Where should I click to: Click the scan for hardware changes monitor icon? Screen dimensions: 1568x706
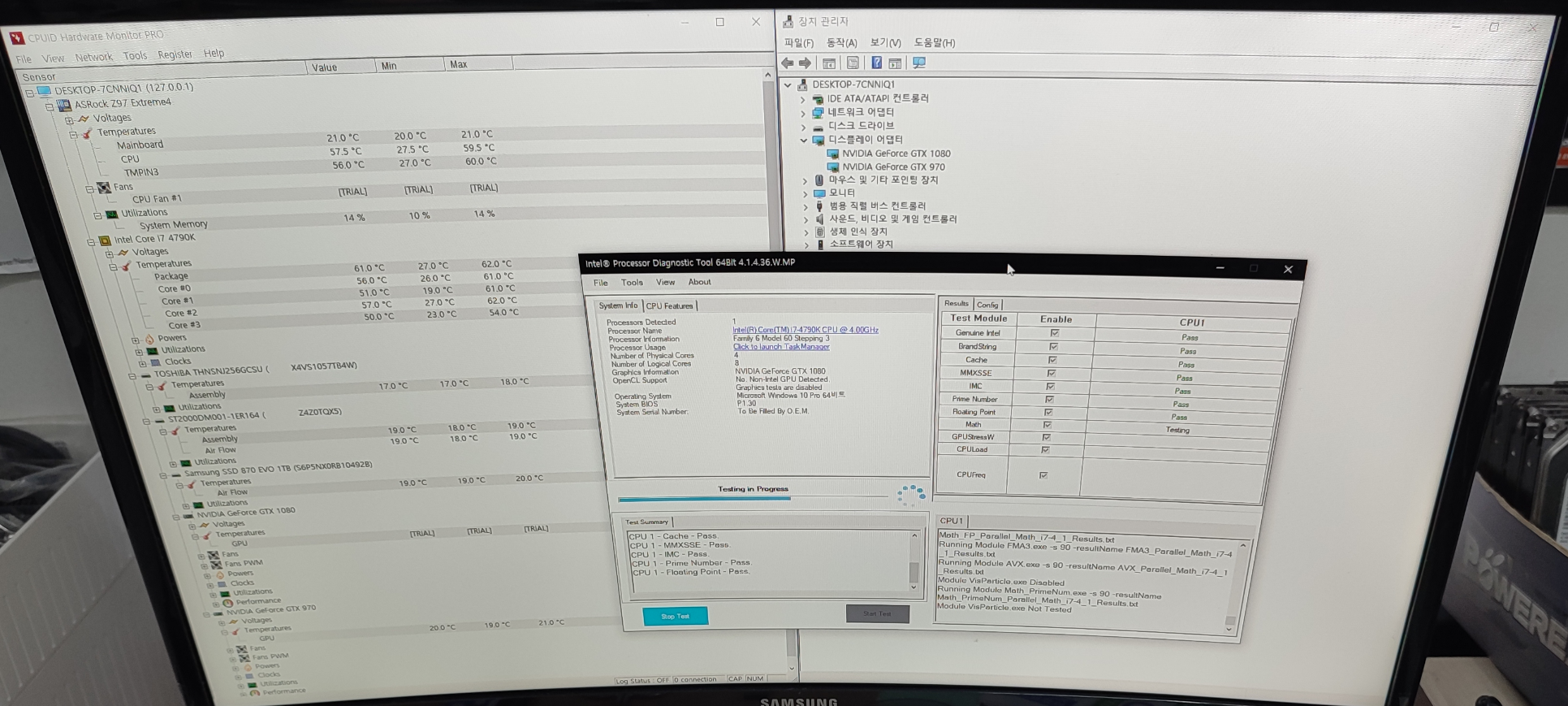pos(919,63)
